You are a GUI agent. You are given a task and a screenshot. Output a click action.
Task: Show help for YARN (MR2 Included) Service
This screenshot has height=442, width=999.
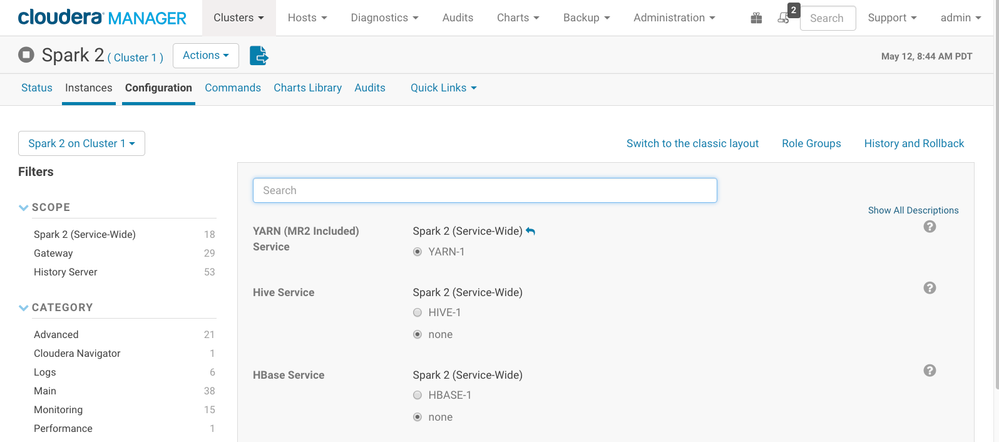point(929,227)
